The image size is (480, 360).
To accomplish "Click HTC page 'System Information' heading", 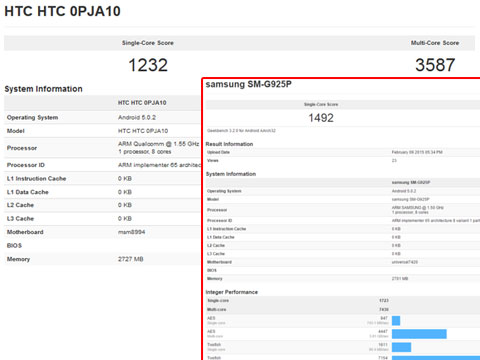I will coord(43,89).
